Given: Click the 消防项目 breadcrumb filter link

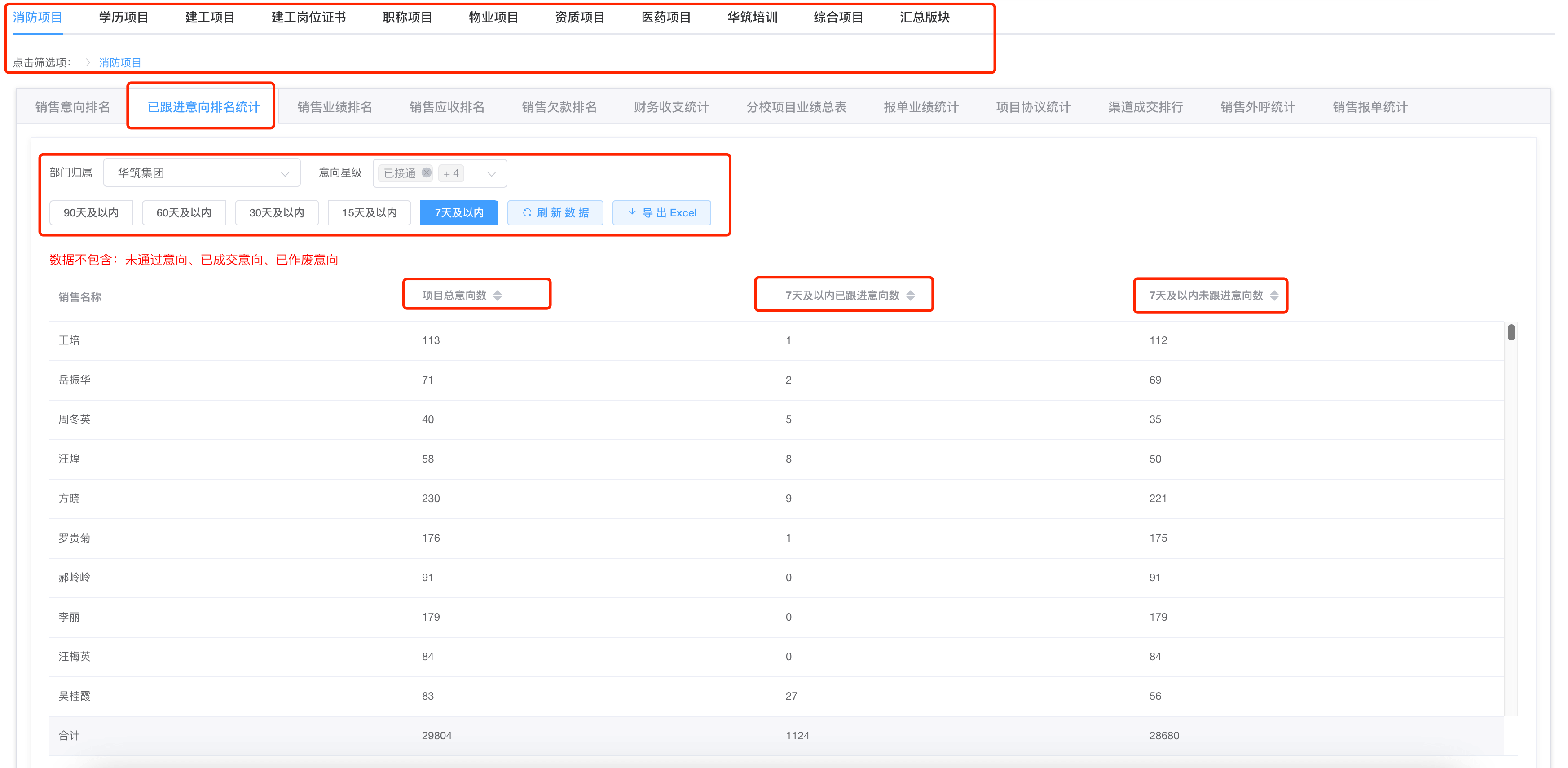Looking at the screenshot, I should (120, 63).
